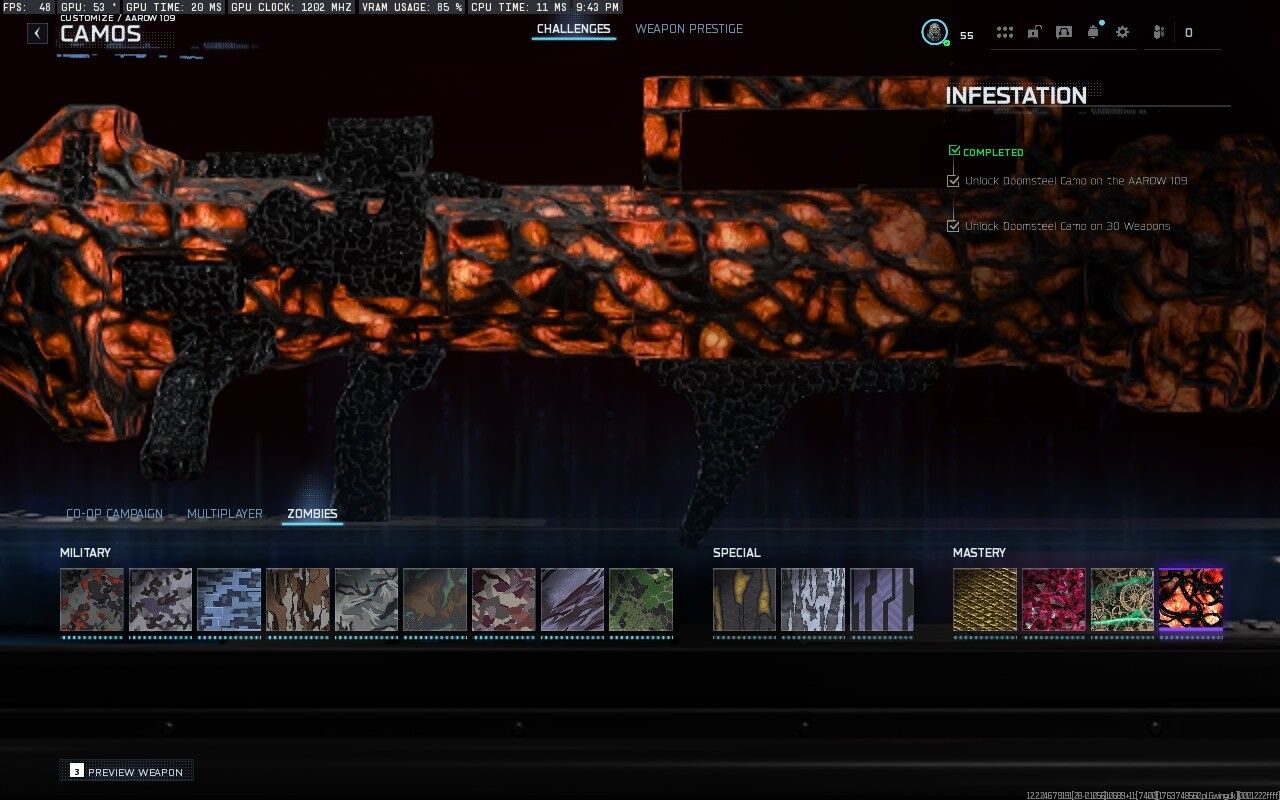Viewport: 1280px width, 800px height.
Task: Select the red and gray splotch Military camo
Action: pos(92,600)
